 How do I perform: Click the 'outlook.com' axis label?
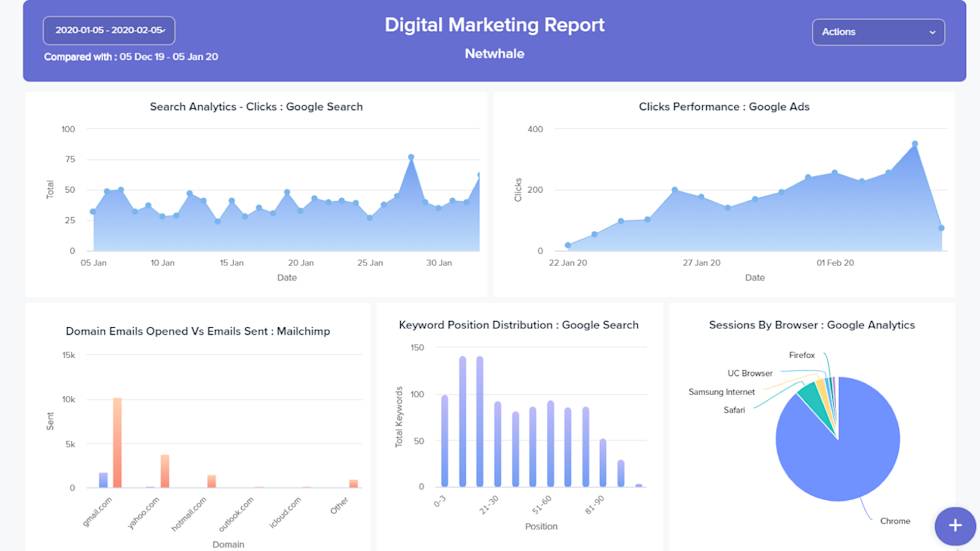coord(236,514)
